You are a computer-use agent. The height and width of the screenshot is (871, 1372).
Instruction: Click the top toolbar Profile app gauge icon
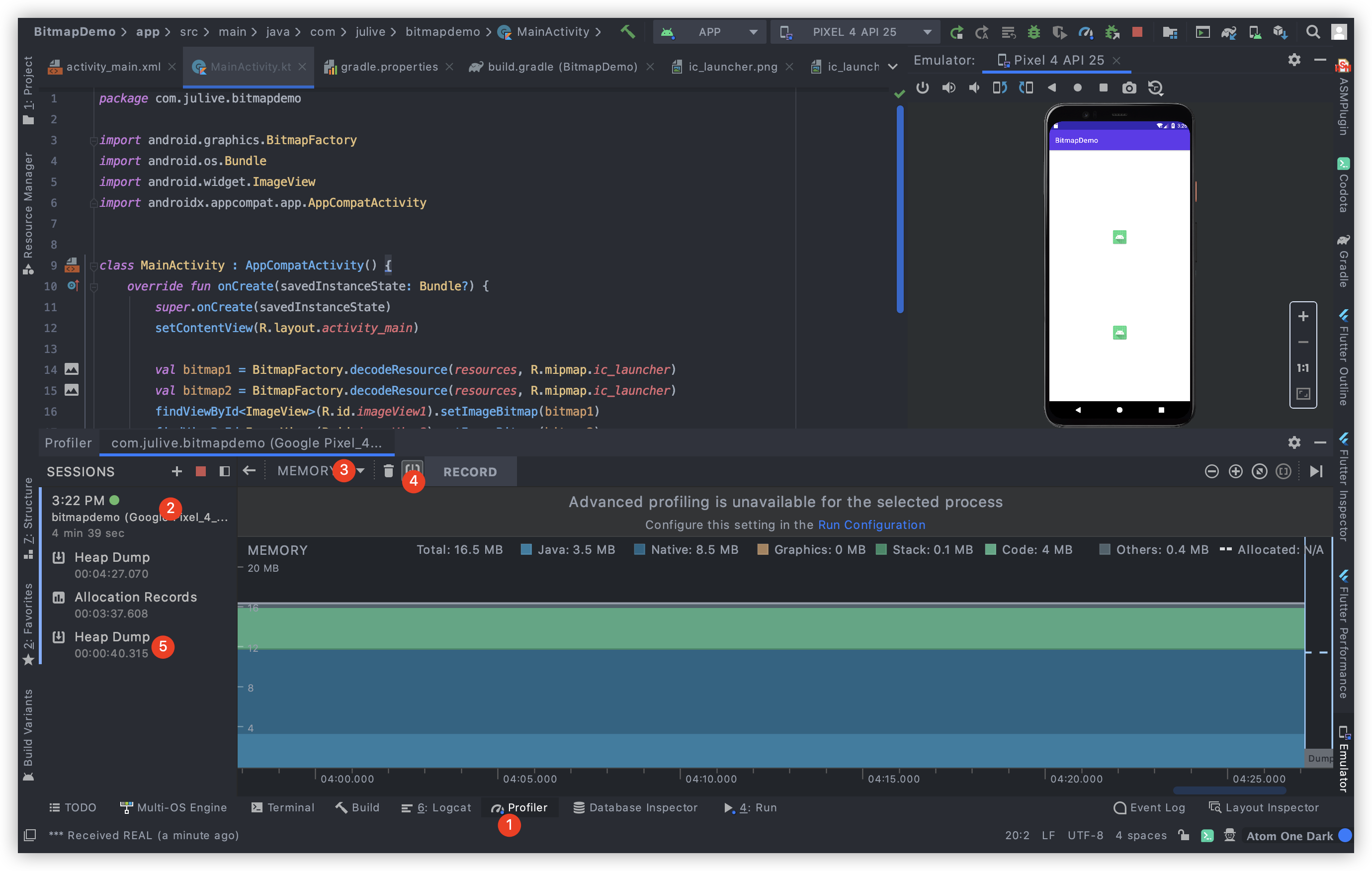(1085, 32)
